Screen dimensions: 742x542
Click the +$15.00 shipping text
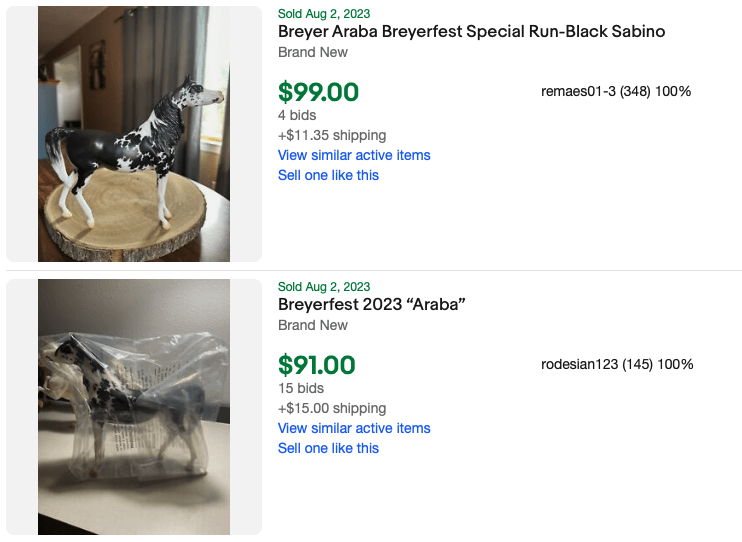[x=332, y=408]
